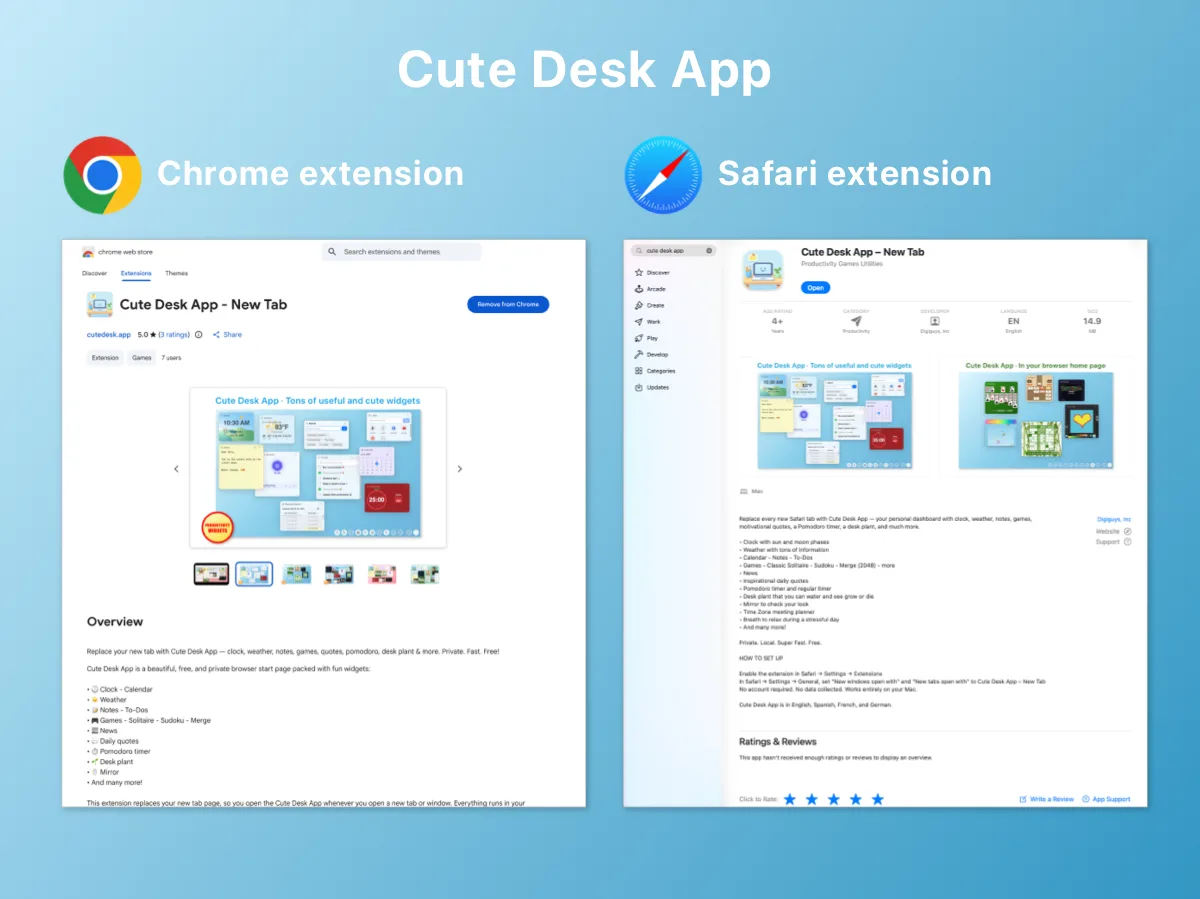Screen dimensions: 1200x899
Task: Rate five stars in Click to Rate
Action: click(878, 799)
